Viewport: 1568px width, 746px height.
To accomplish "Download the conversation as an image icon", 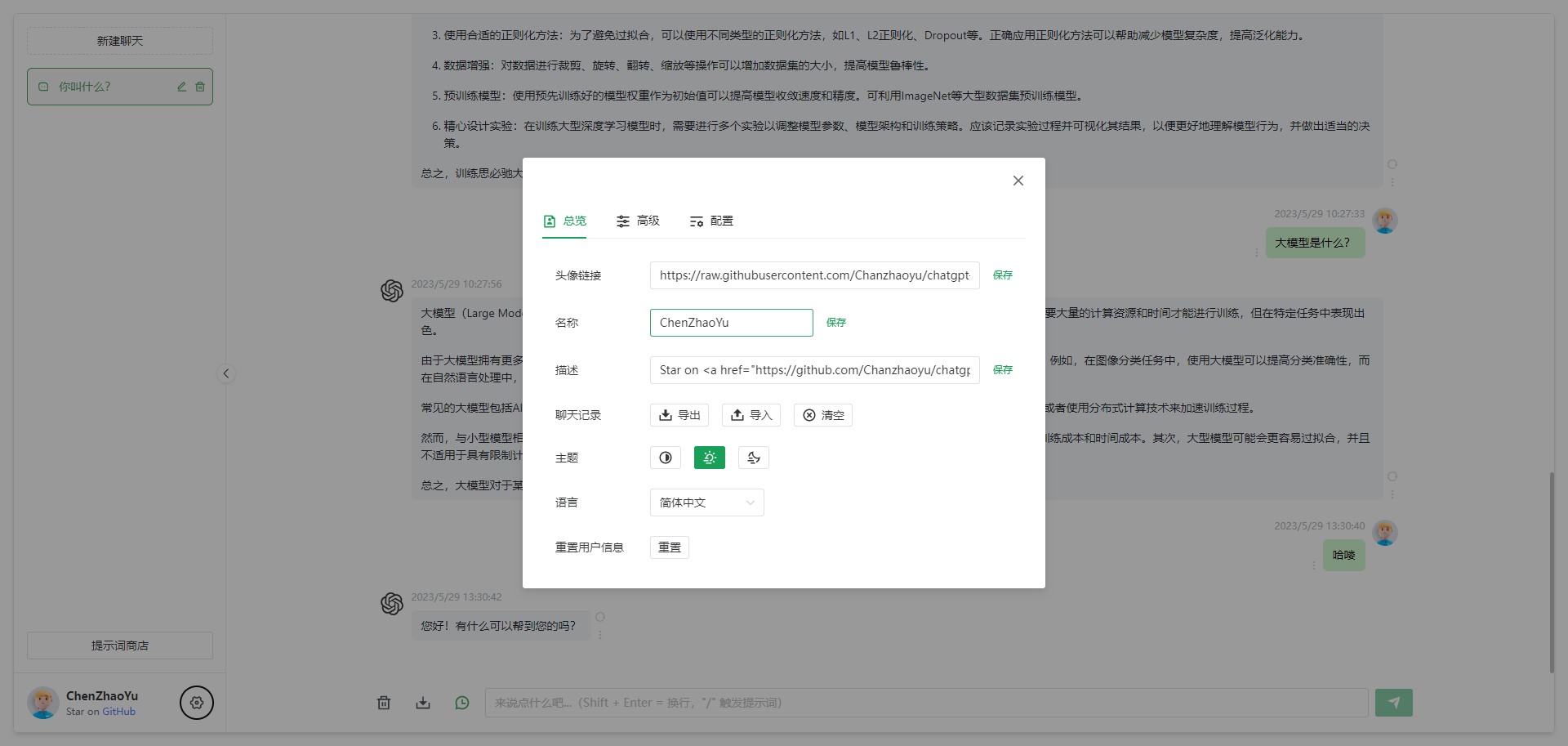I will point(423,703).
